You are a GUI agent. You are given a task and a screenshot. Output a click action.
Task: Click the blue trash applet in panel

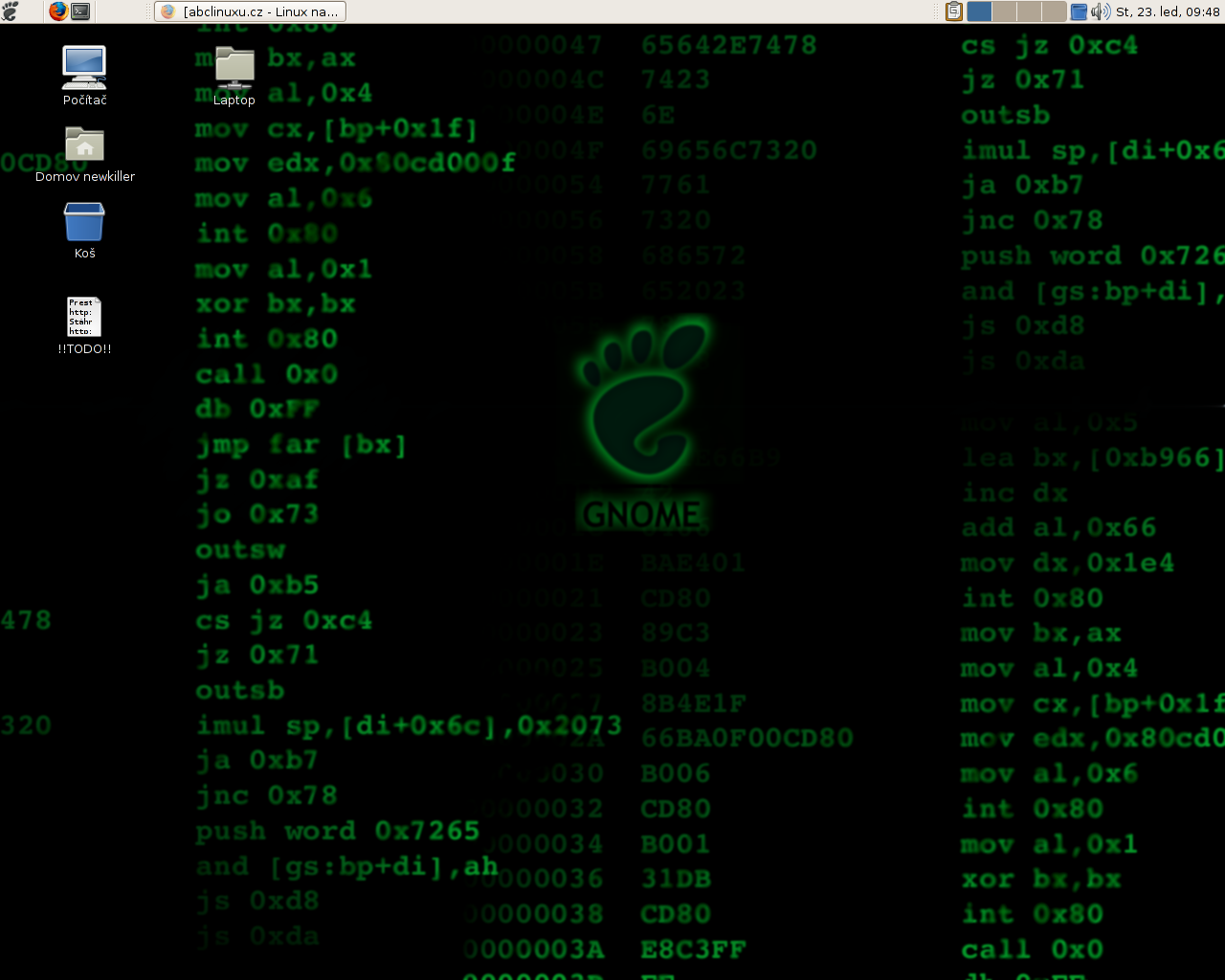[x=1079, y=11]
